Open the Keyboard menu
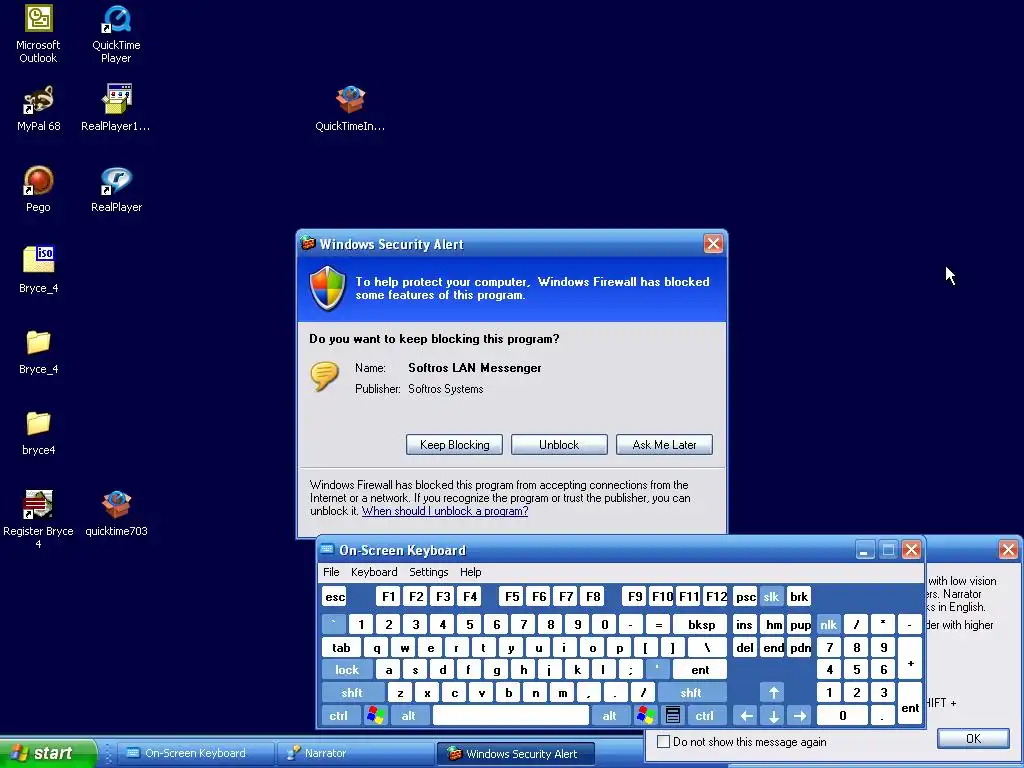Image resolution: width=1024 pixels, height=768 pixels. [374, 572]
